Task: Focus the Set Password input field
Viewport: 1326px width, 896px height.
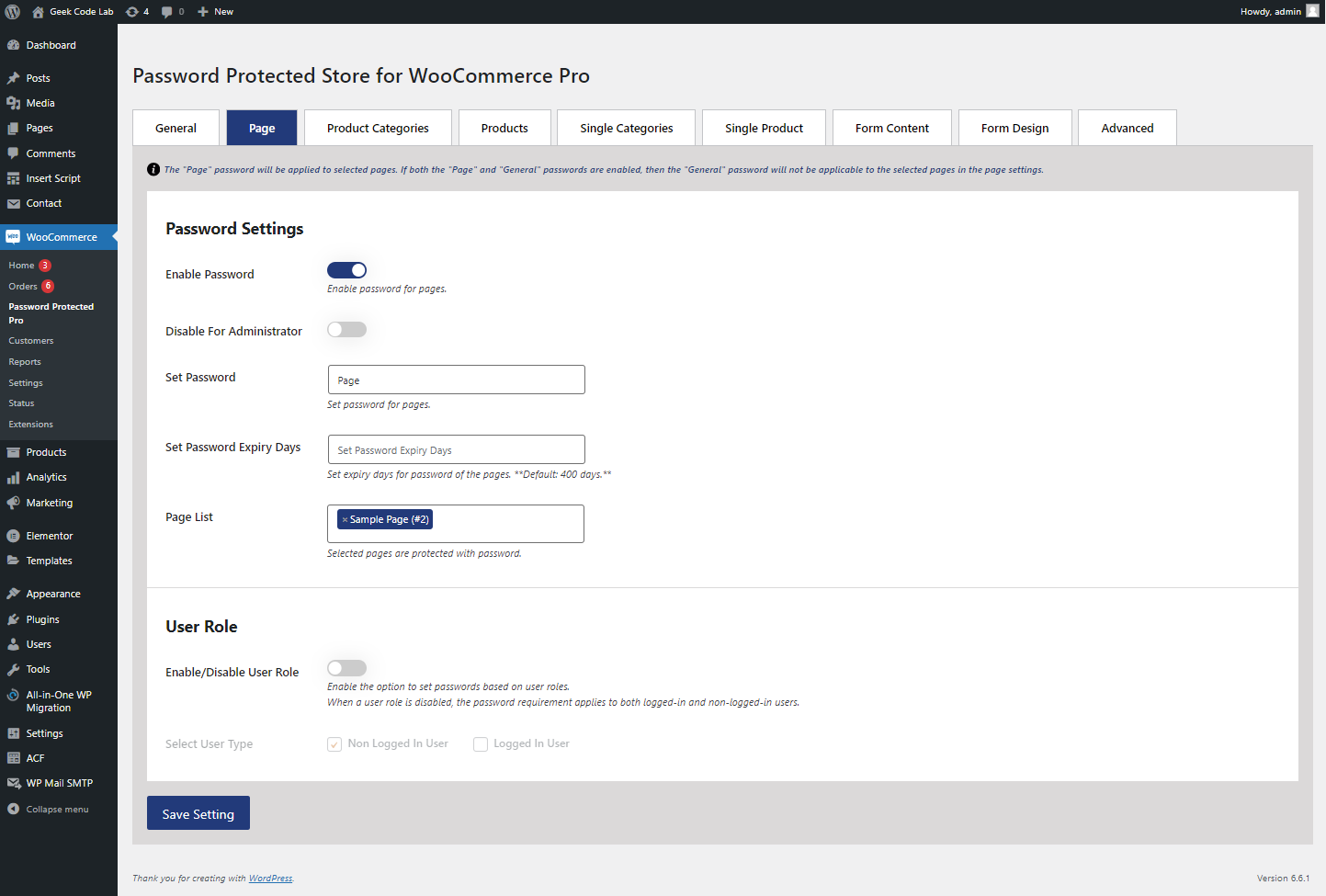Action: coord(456,380)
